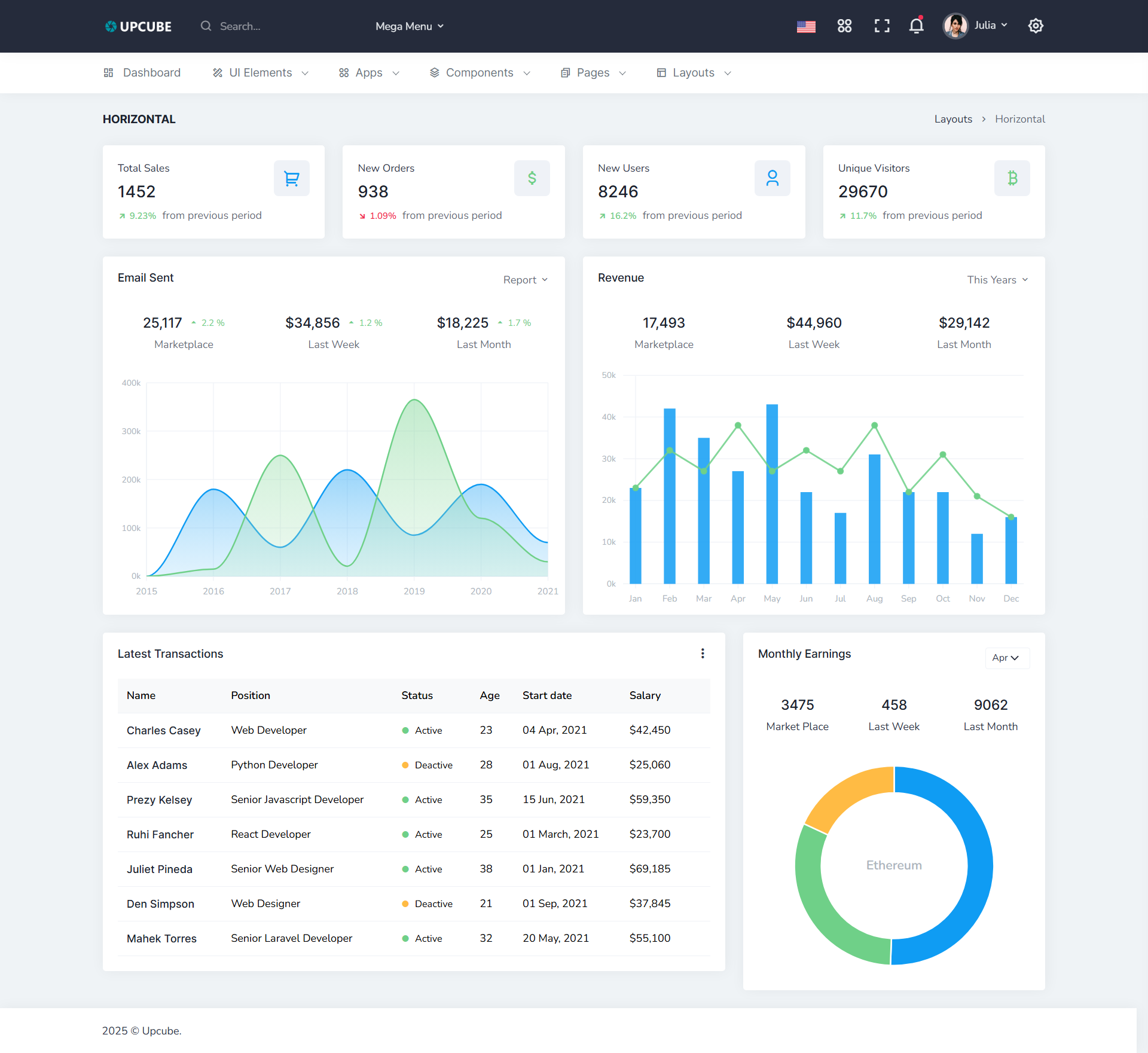
Task: Expand the UI Elements menu
Action: (x=261, y=72)
